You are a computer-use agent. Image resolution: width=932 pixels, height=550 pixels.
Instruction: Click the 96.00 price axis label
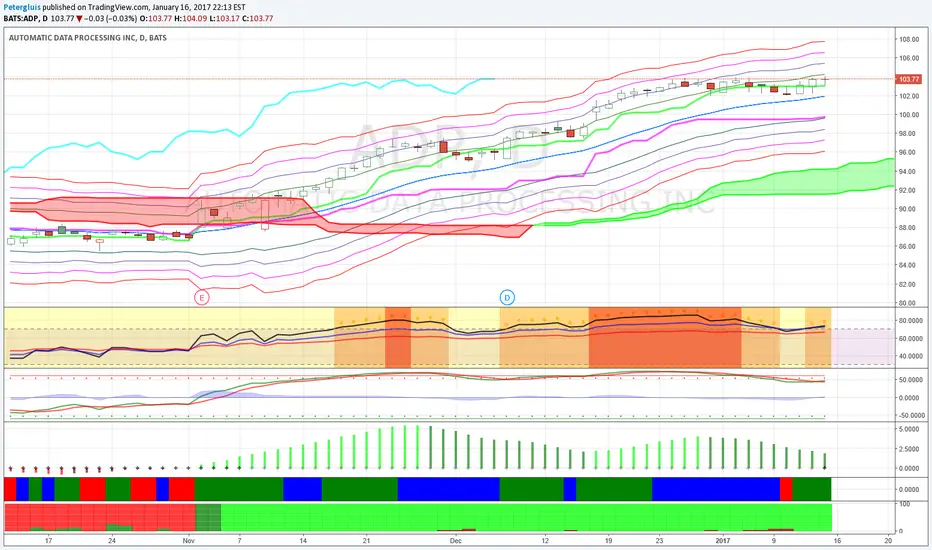pos(909,153)
